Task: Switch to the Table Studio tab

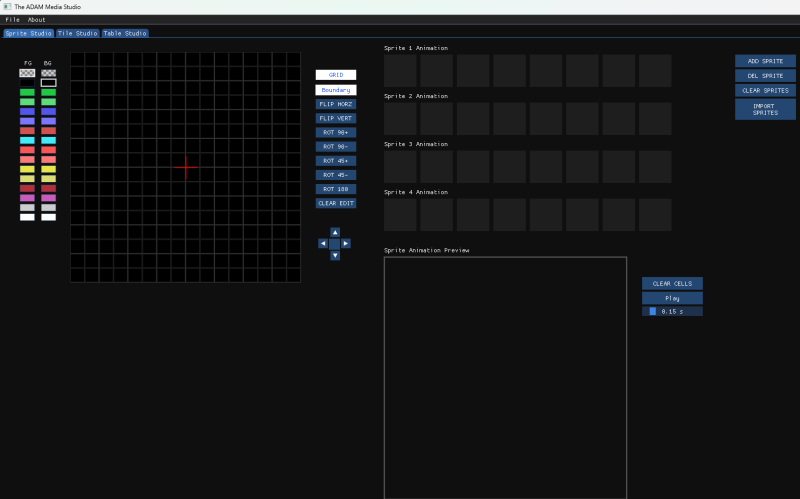Action: point(125,33)
